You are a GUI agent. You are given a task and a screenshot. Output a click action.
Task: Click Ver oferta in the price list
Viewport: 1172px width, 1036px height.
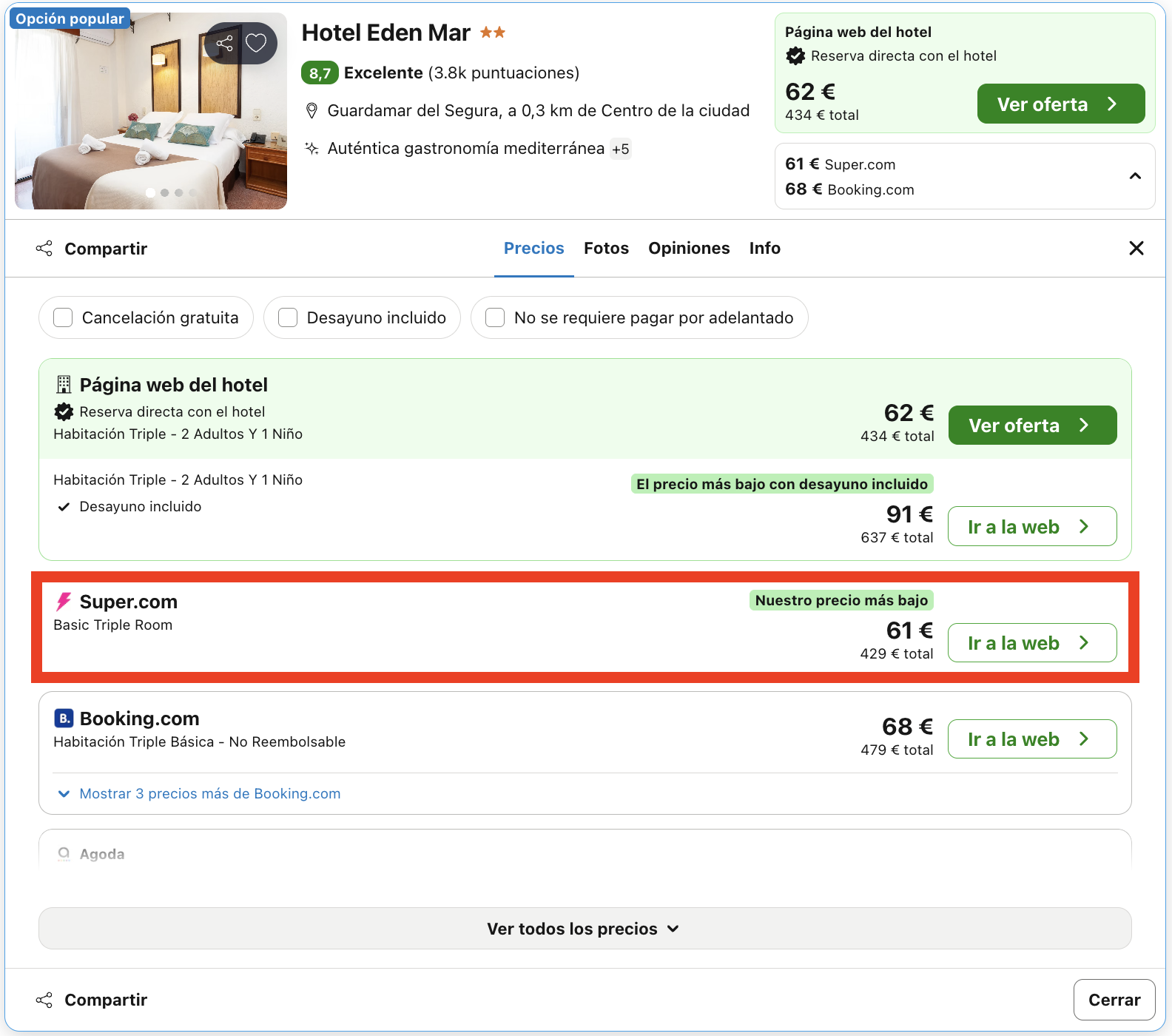pyautogui.click(x=1032, y=425)
